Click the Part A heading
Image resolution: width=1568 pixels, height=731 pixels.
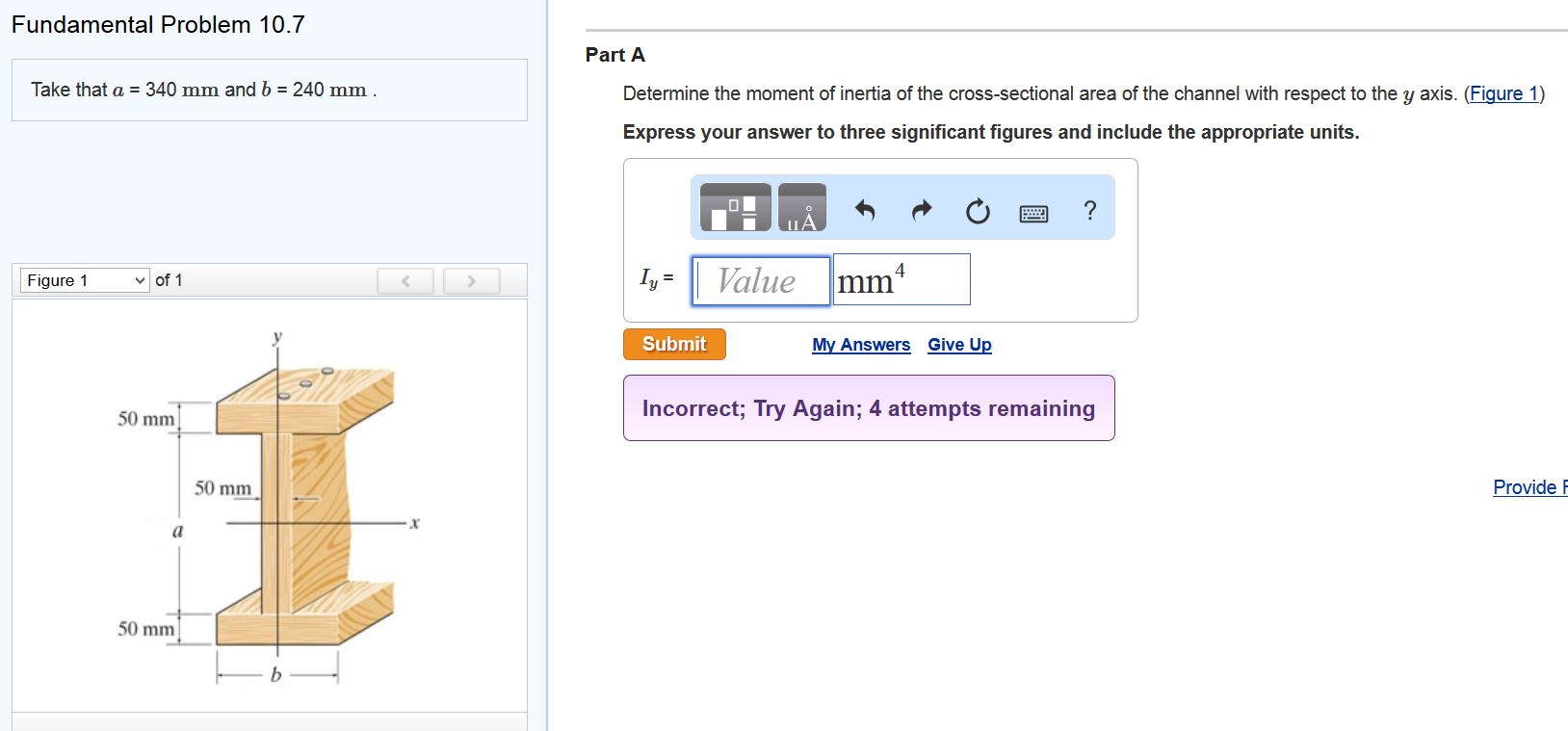[x=615, y=55]
